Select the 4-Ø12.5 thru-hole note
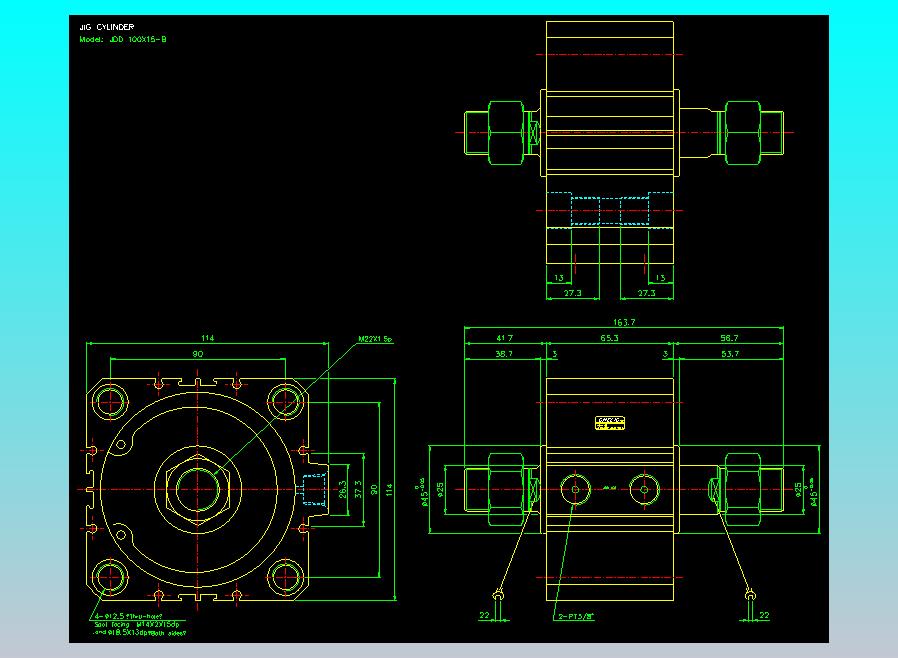 point(127,617)
